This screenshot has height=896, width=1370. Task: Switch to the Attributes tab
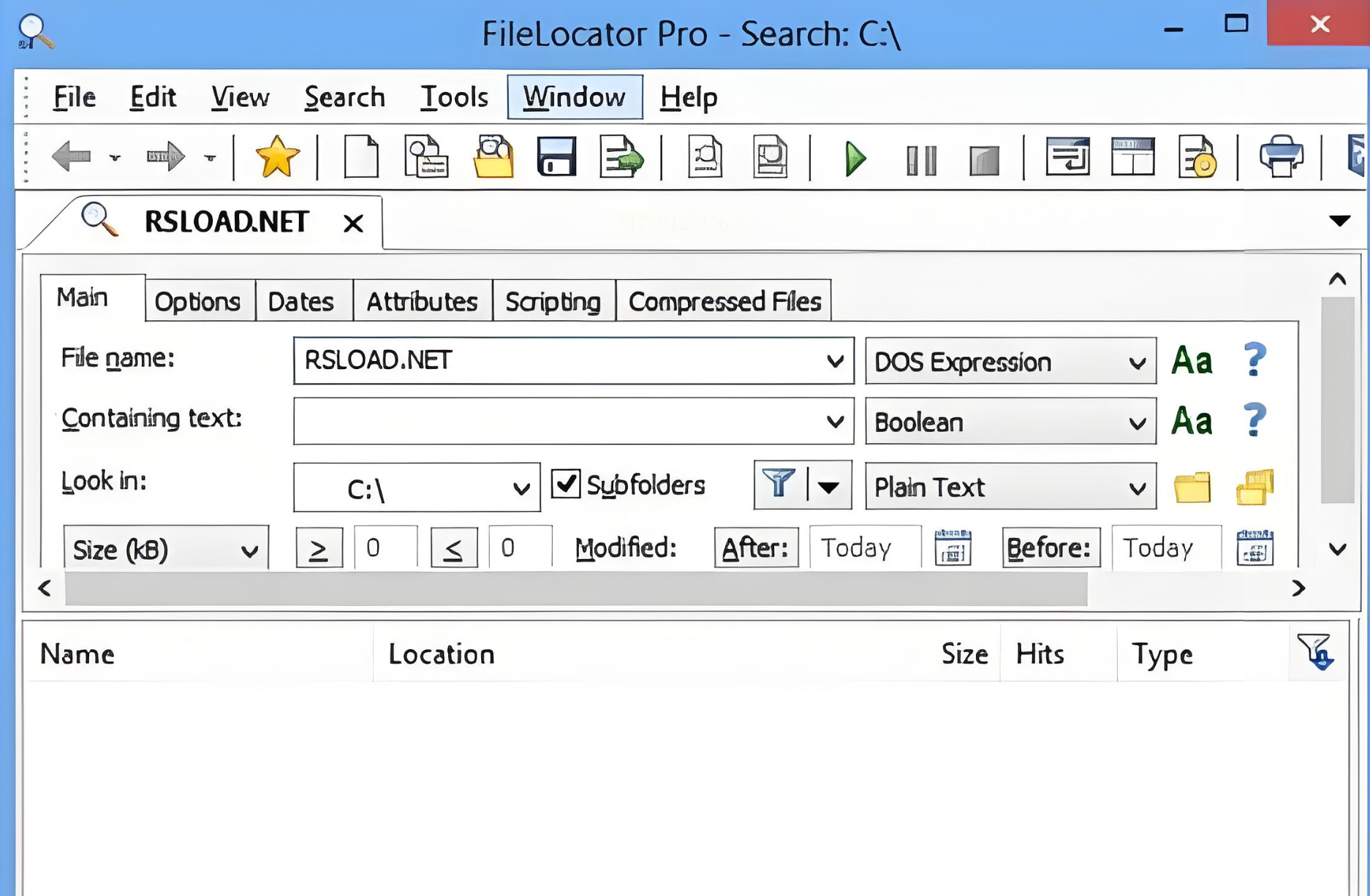click(x=422, y=301)
